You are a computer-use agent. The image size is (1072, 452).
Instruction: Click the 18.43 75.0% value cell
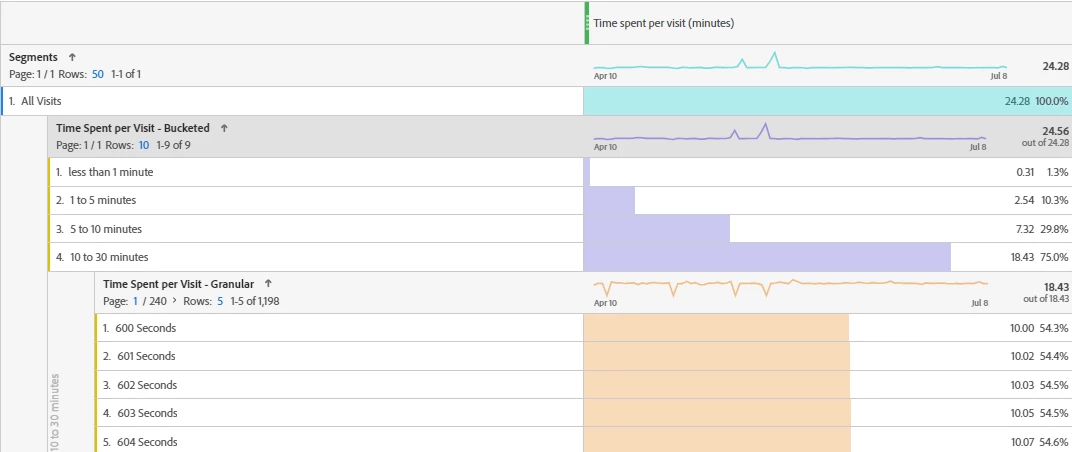827,257
